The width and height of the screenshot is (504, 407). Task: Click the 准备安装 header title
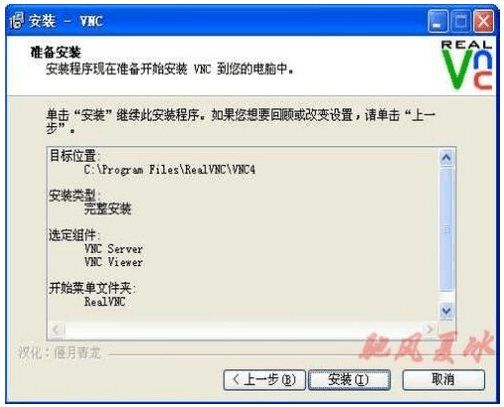click(x=56, y=52)
